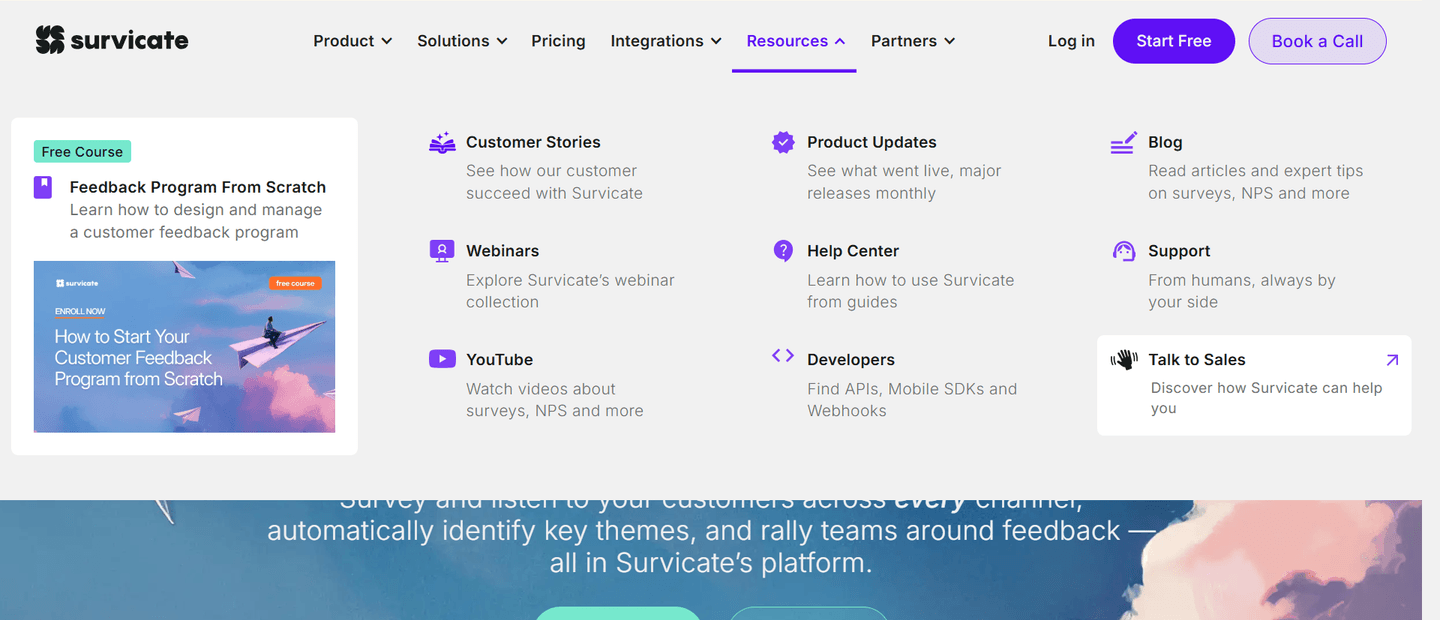The height and width of the screenshot is (620, 1440).
Task: Click 'Watch videos about surveys' description
Action: 554,400
